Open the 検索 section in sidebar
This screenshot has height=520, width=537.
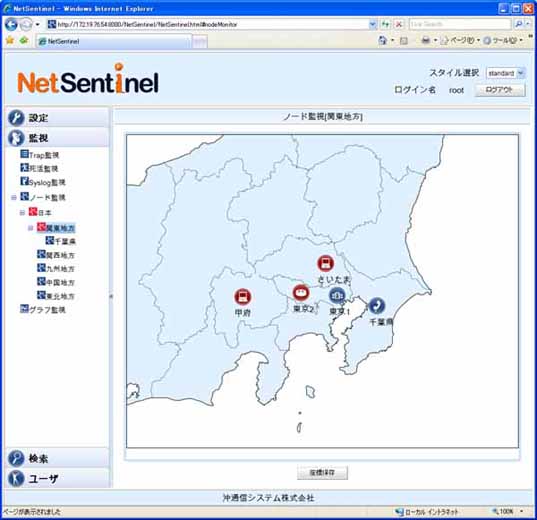pyautogui.click(x=57, y=458)
